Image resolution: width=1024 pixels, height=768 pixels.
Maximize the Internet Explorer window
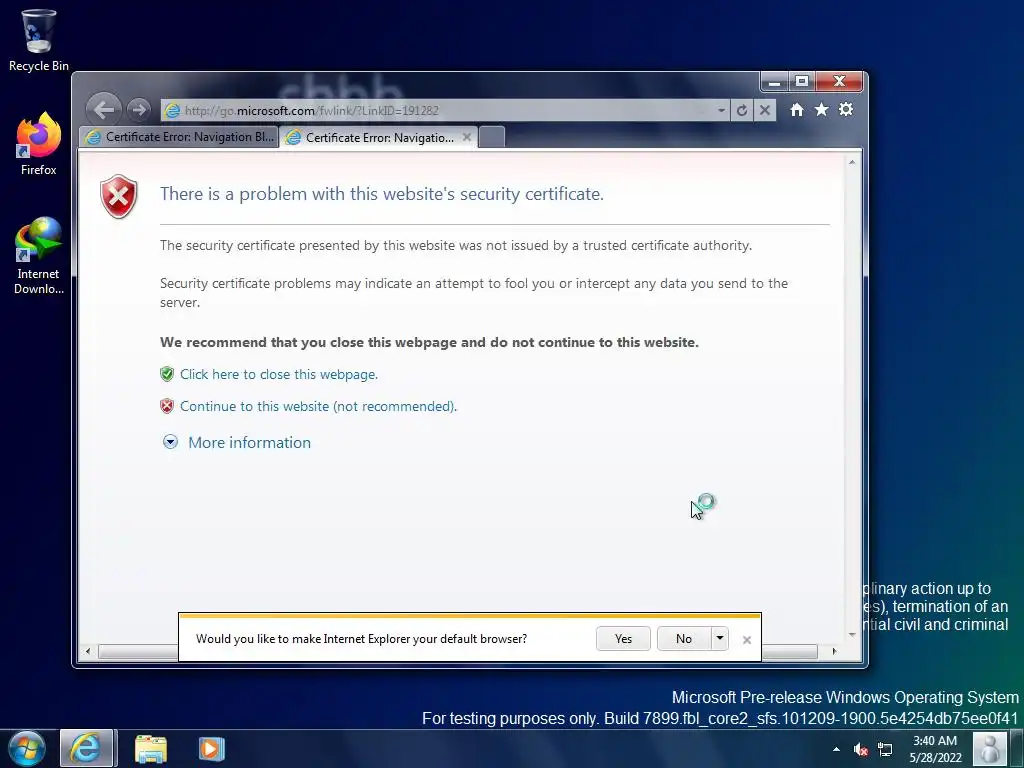tap(802, 82)
